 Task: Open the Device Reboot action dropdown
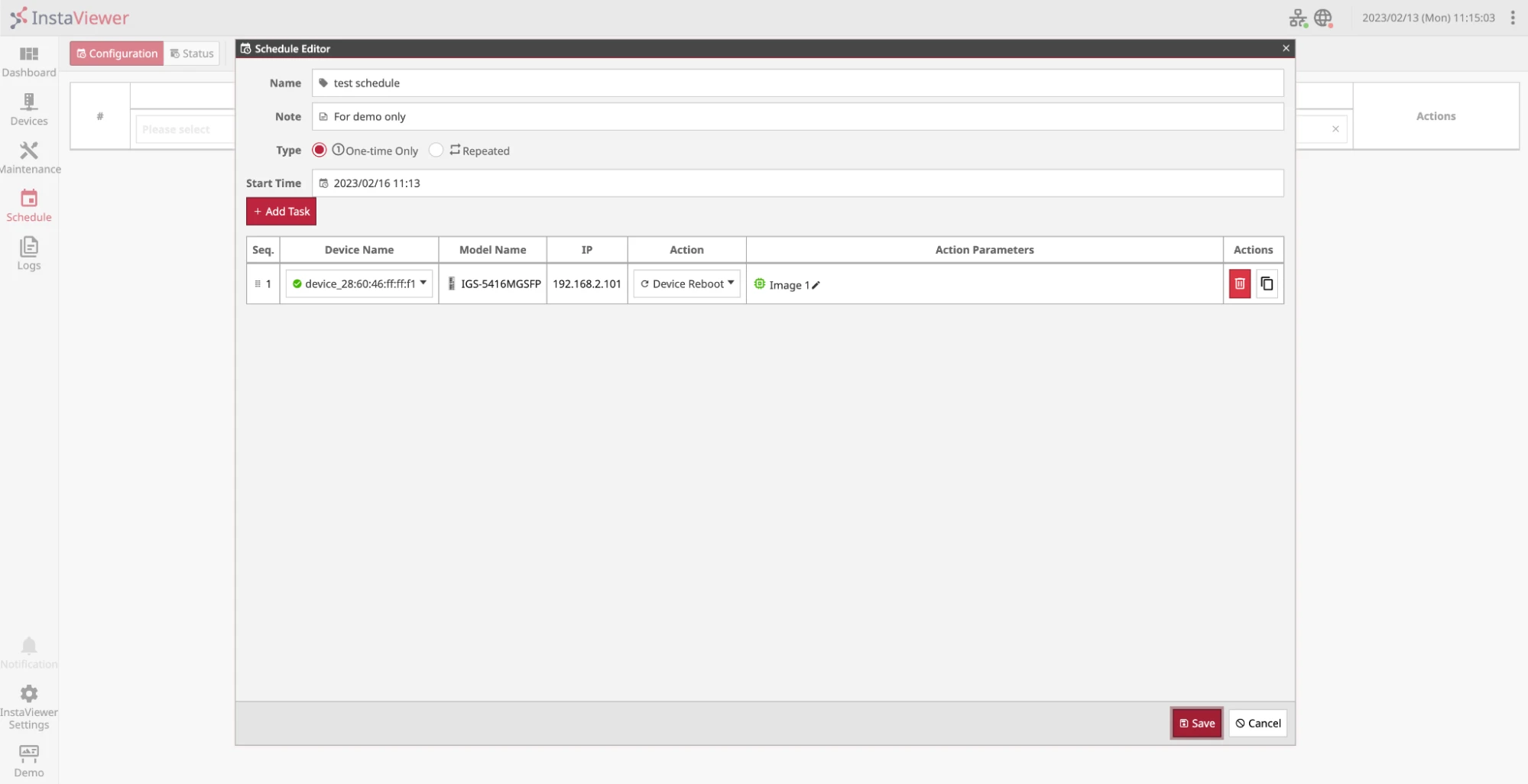pos(686,283)
